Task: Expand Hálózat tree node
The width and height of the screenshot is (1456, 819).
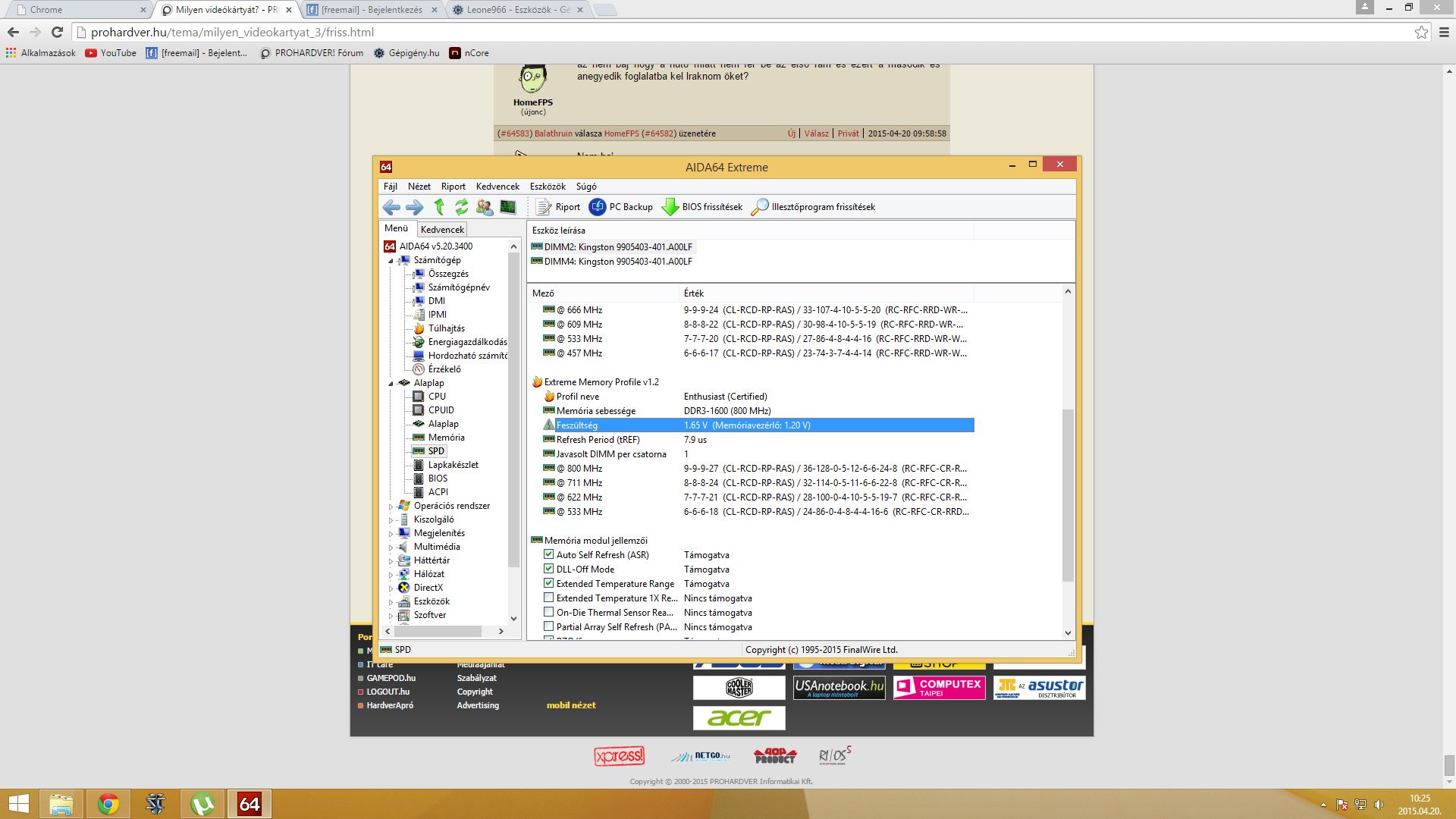Action: 391,574
